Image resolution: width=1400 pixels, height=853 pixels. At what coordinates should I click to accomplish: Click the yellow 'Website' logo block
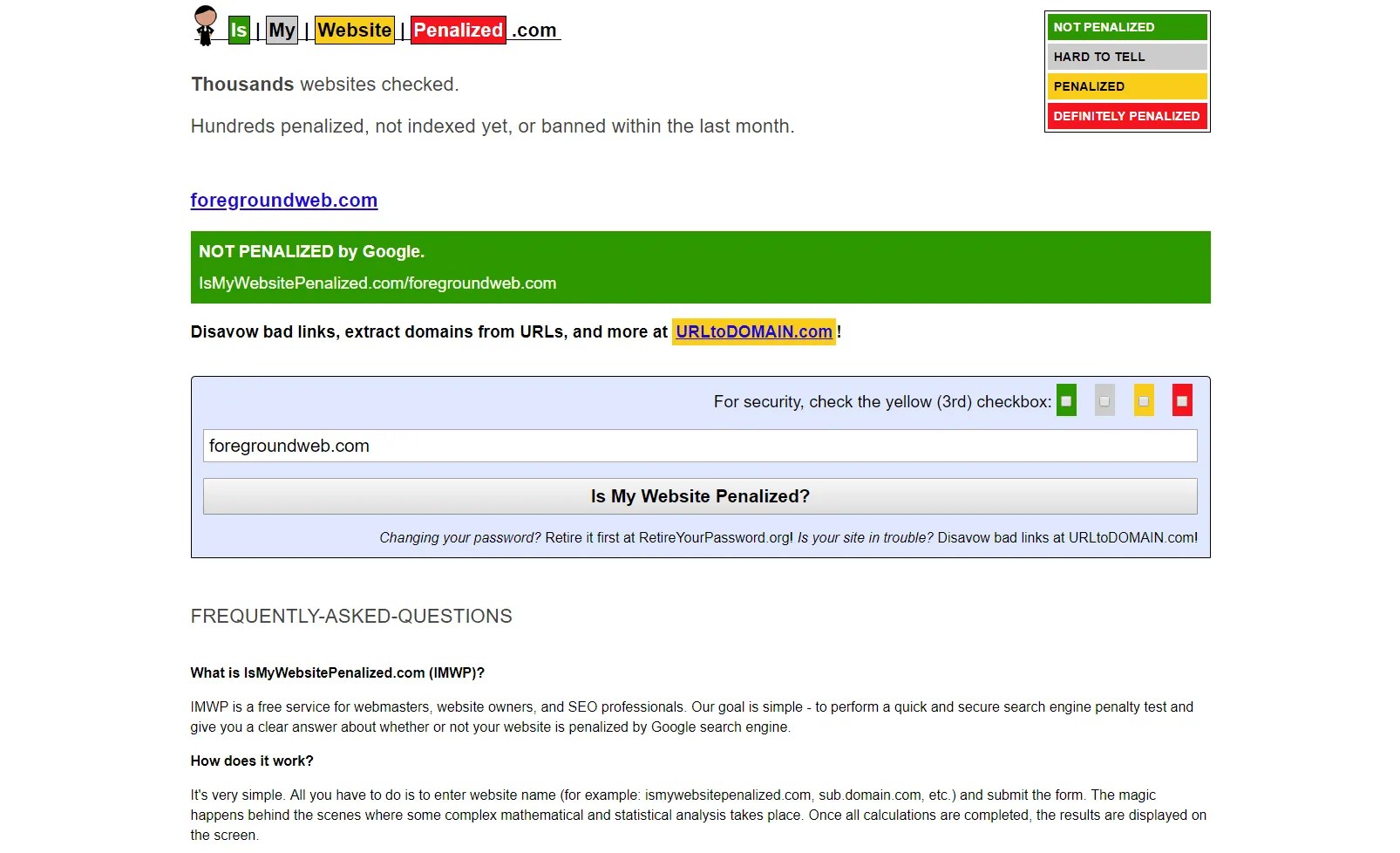[354, 30]
